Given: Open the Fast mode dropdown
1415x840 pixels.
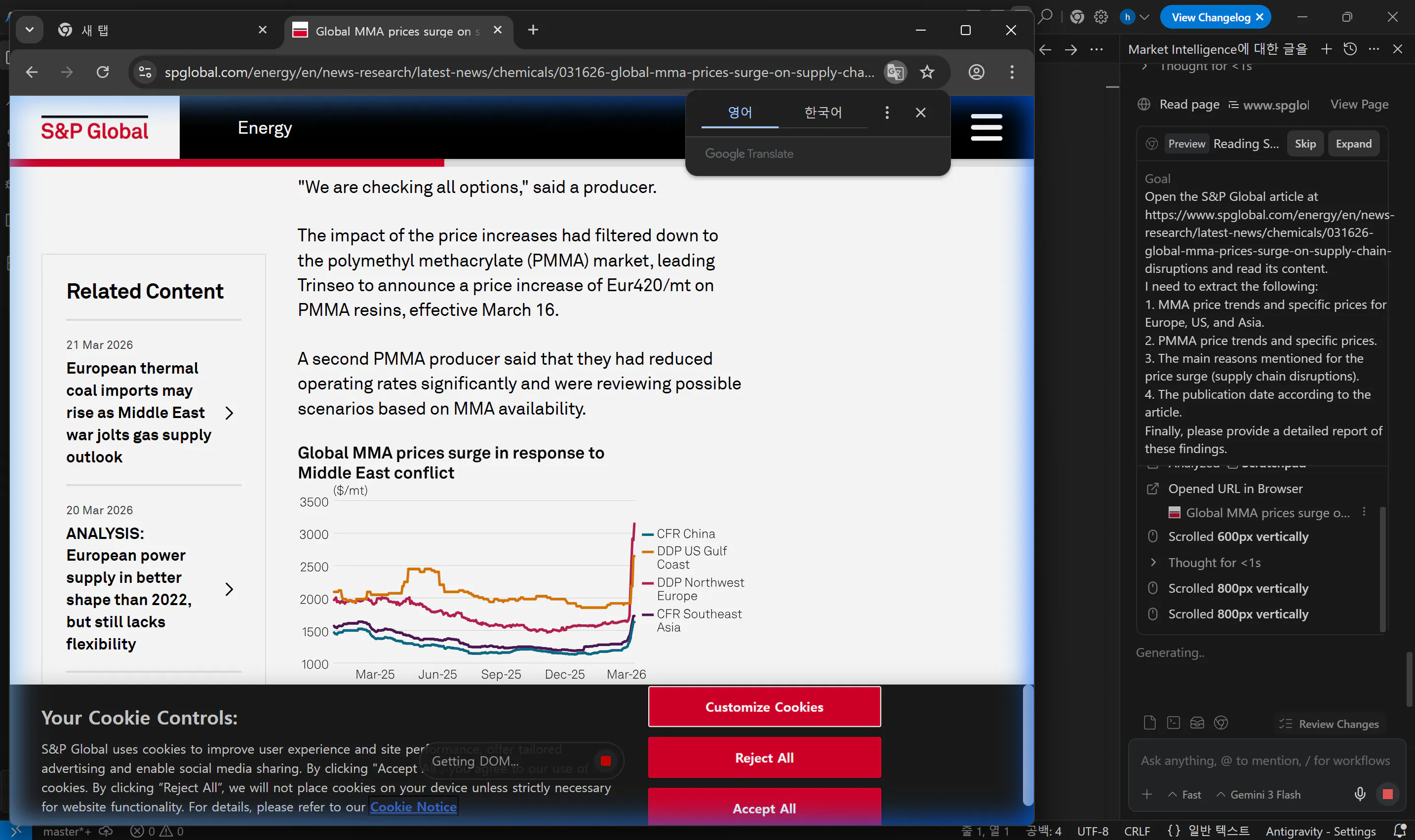Looking at the screenshot, I should (x=1184, y=794).
